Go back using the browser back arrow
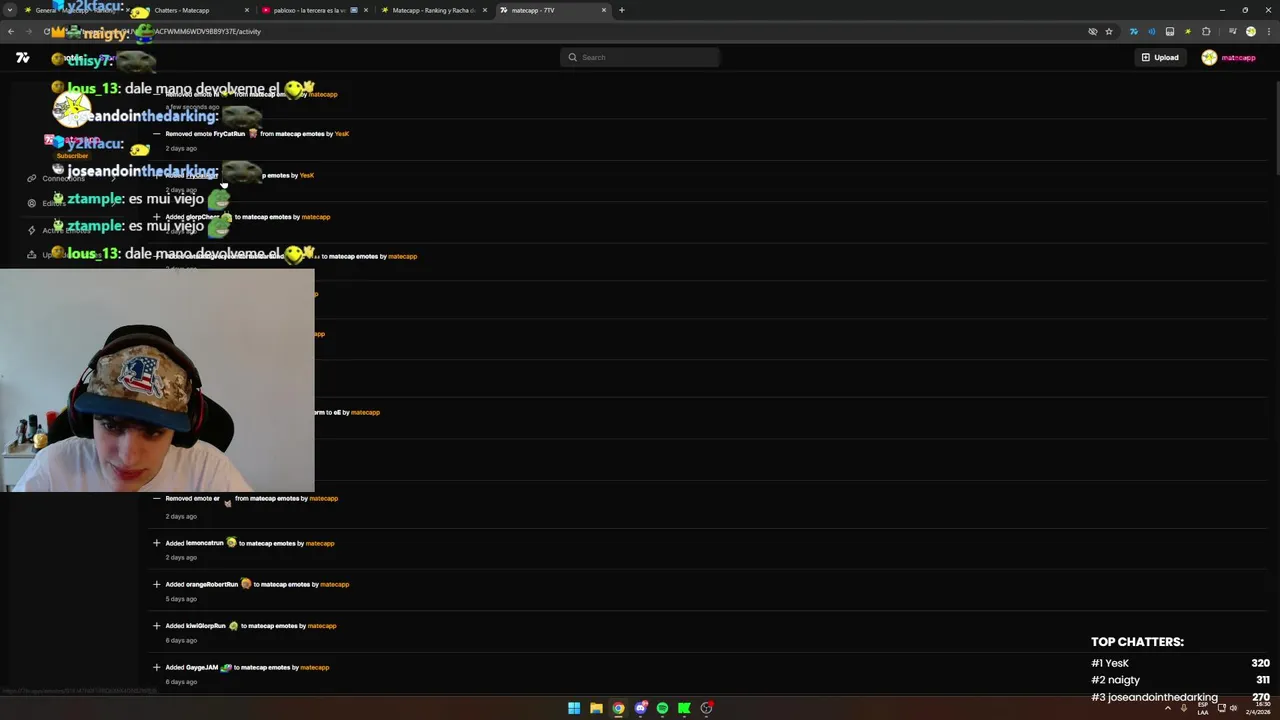Screen dimensions: 1280x720 tap(11, 31)
